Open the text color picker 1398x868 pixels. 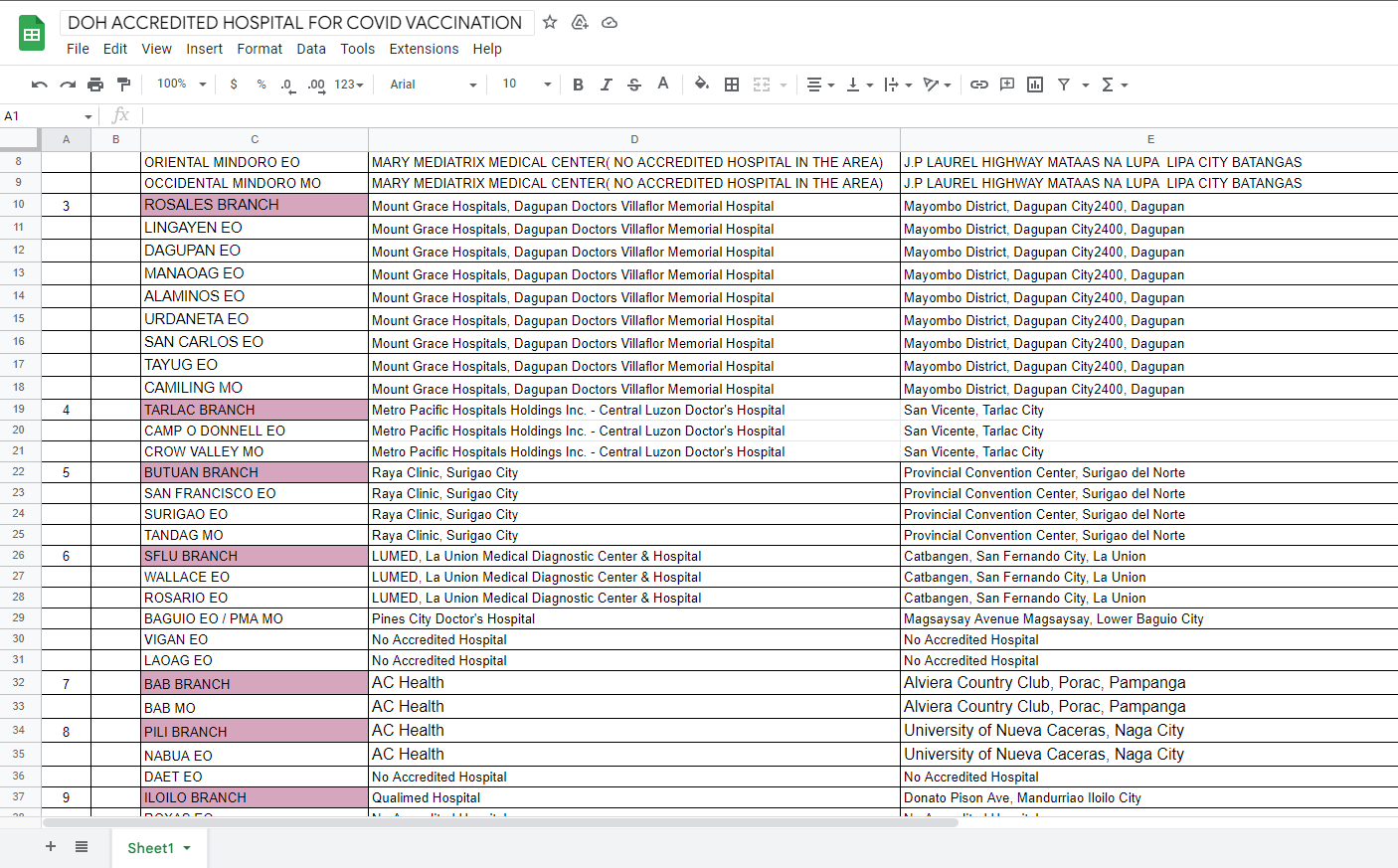pyautogui.click(x=663, y=85)
